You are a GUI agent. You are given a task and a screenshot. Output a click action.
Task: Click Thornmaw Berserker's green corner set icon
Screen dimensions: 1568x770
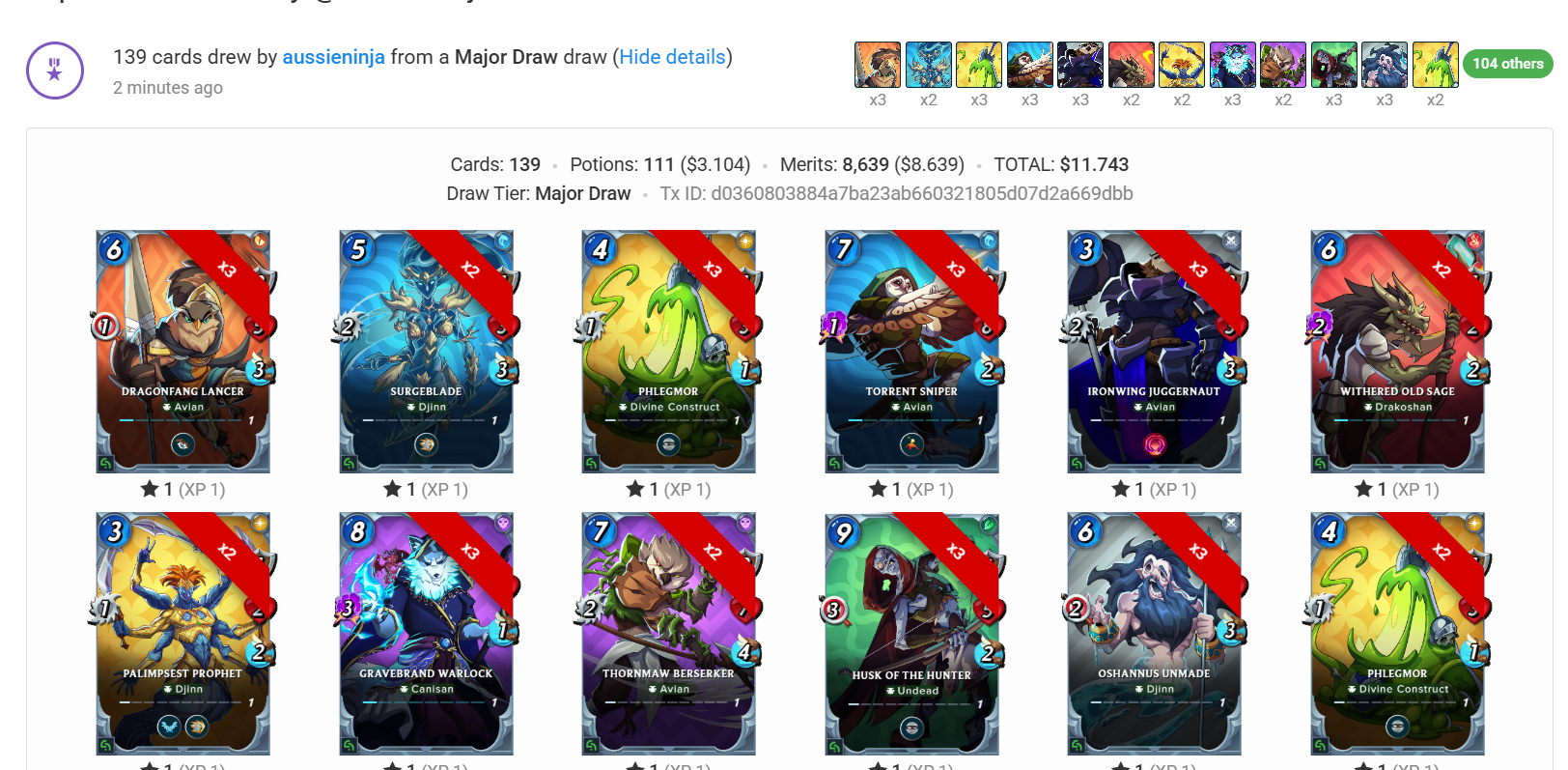pos(591,746)
